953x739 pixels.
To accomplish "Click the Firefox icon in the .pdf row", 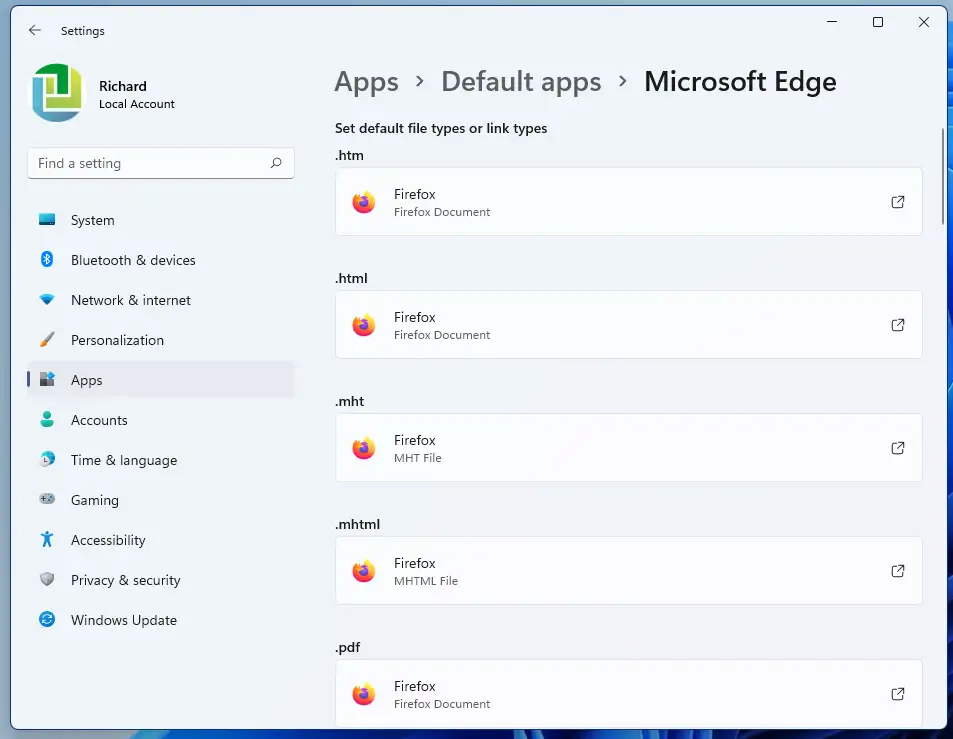I will coord(364,693).
